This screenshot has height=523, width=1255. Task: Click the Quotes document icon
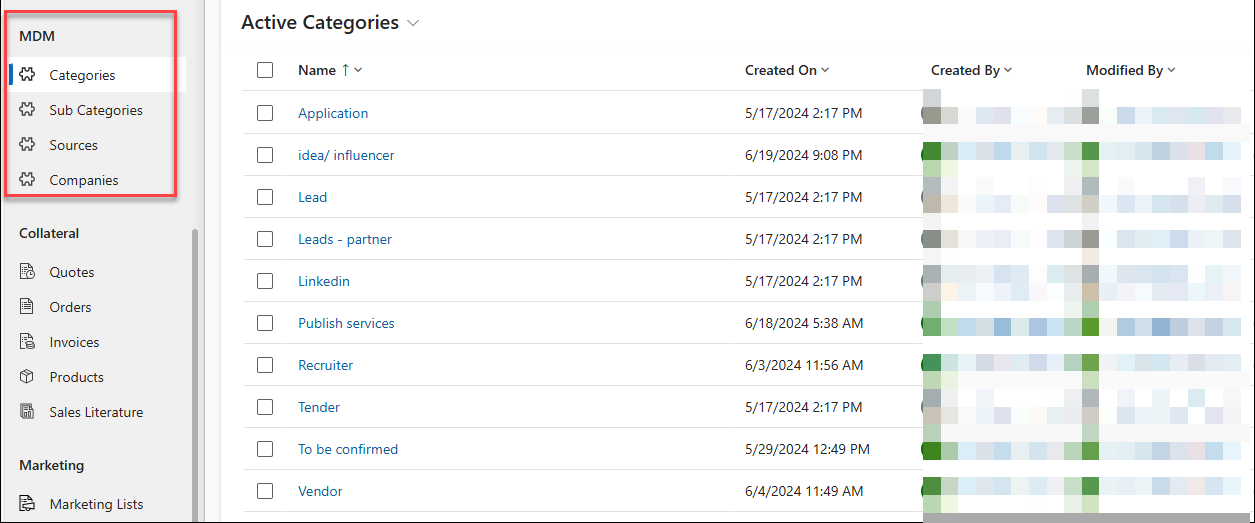pyautogui.click(x=28, y=272)
